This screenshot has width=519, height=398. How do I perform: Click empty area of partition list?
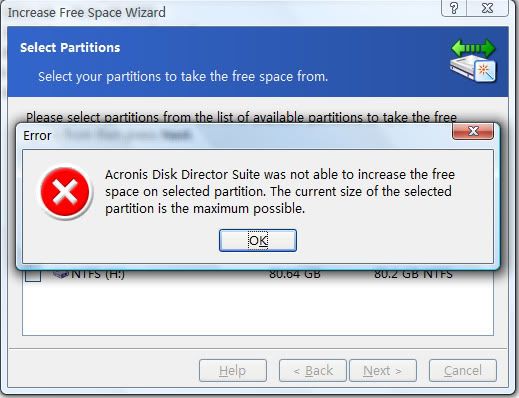point(258,308)
